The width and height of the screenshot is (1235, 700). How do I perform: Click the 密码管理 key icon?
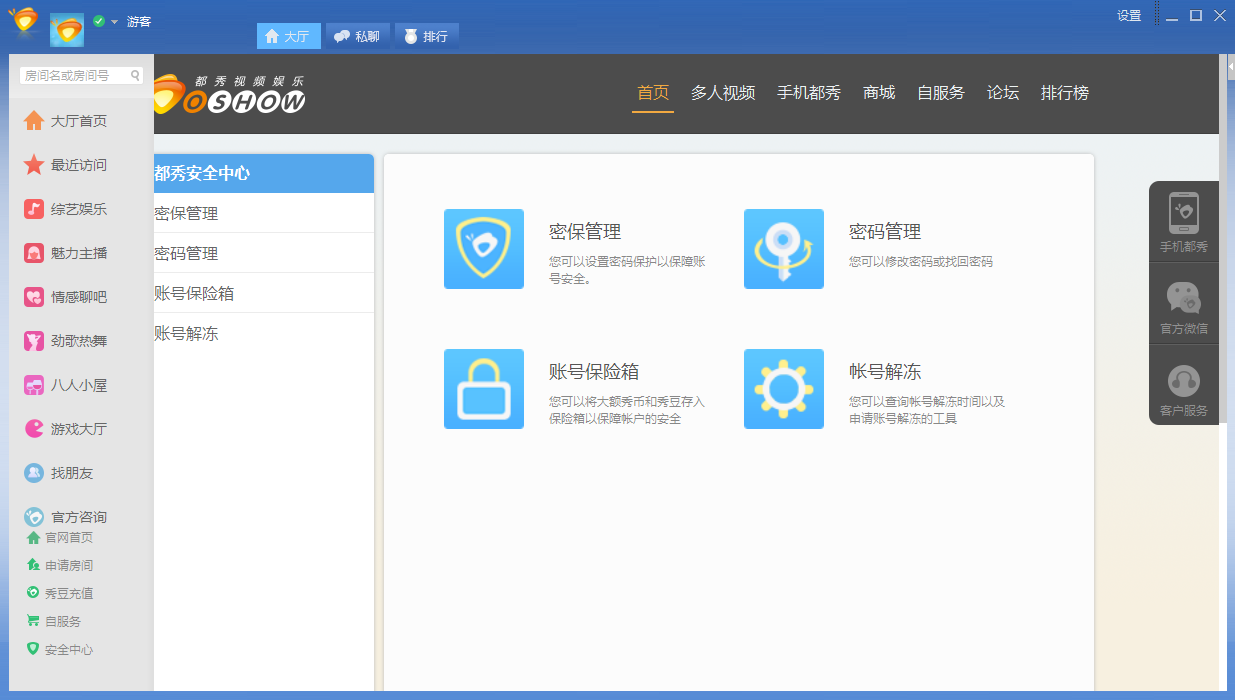tap(784, 249)
